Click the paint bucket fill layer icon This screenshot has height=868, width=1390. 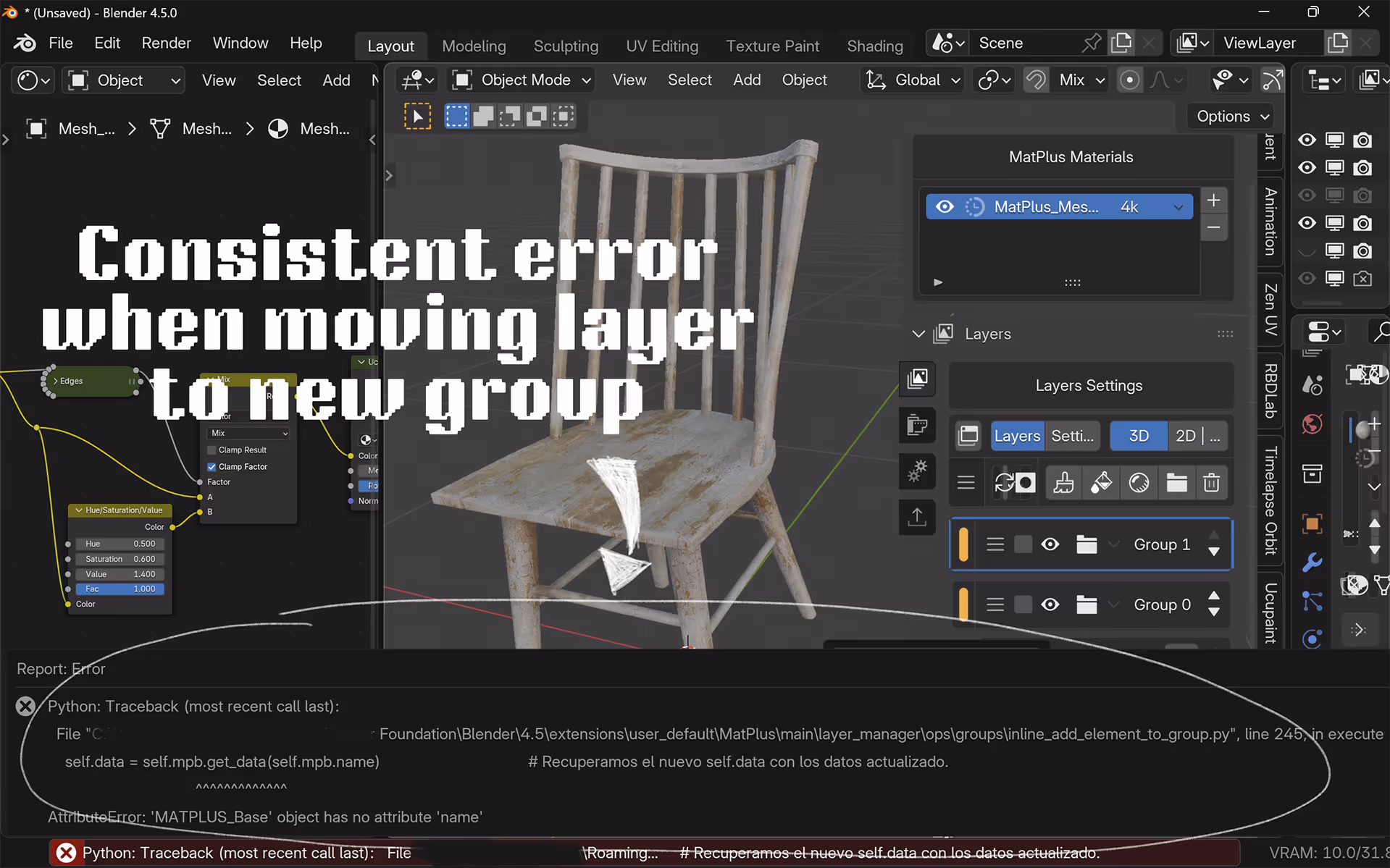[x=1101, y=483]
